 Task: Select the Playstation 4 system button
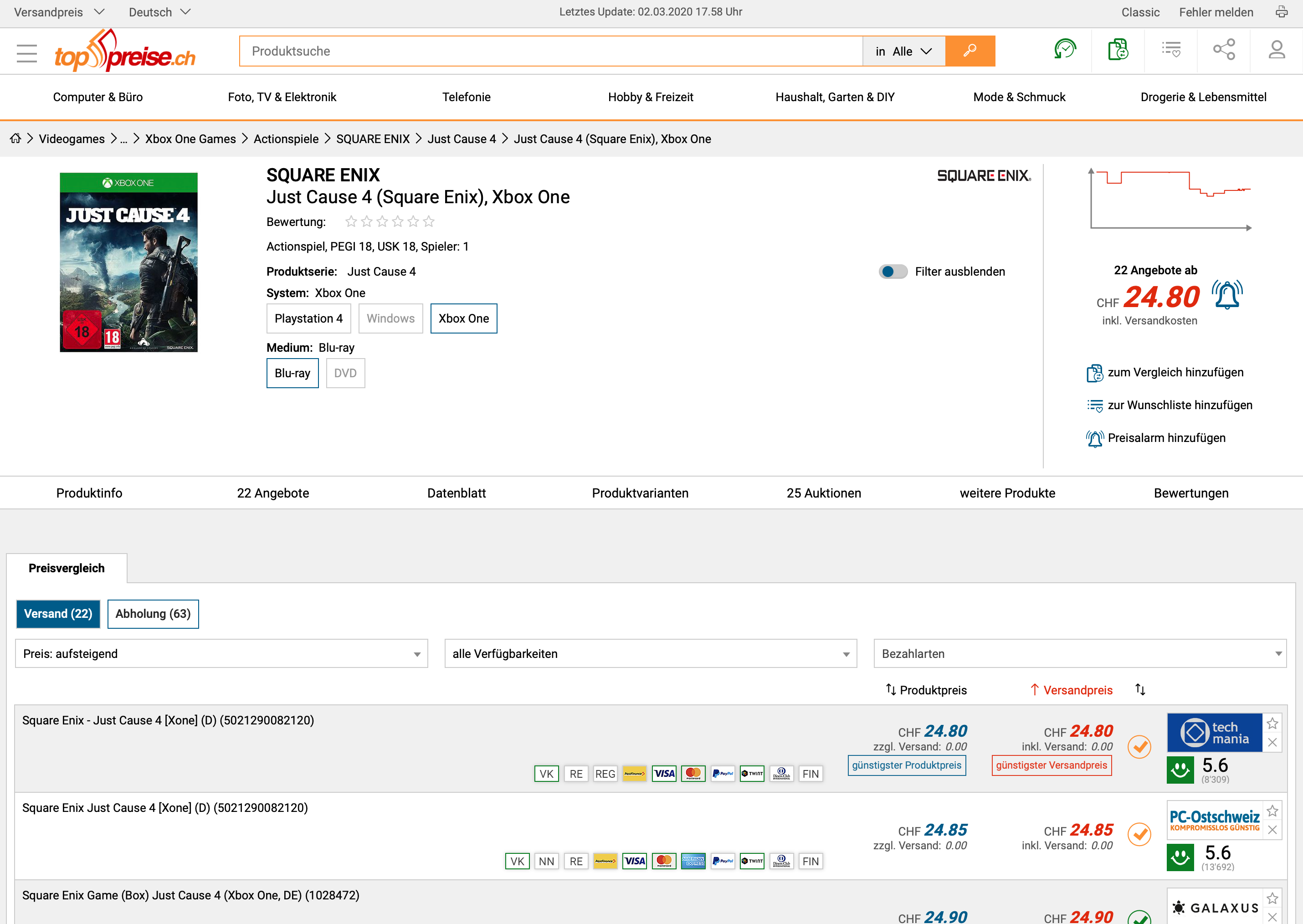(x=308, y=318)
